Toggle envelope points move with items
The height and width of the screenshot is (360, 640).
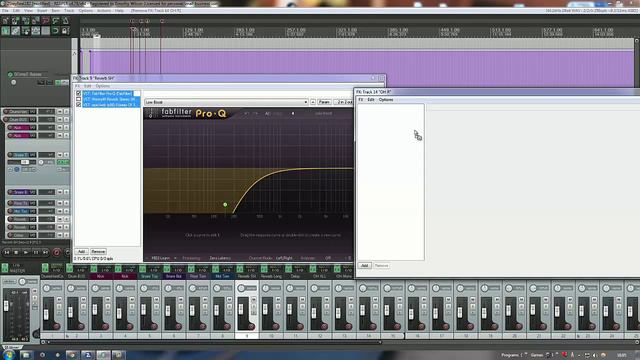coord(36,31)
